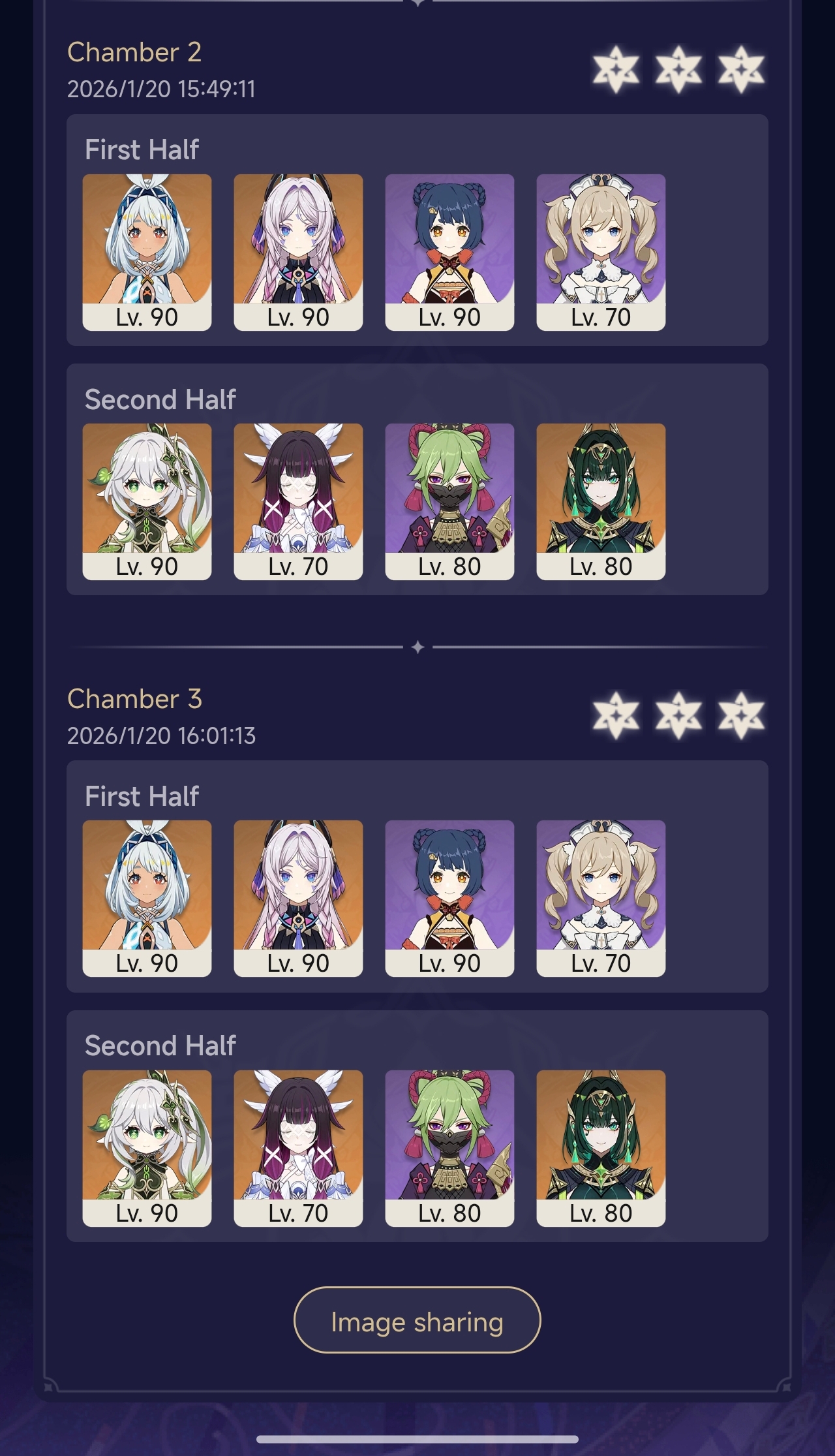Viewport: 835px width, 1456px height.
Task: Click the Chamber 2 timestamp 2026/1/20 15:49:11
Action: point(161,89)
